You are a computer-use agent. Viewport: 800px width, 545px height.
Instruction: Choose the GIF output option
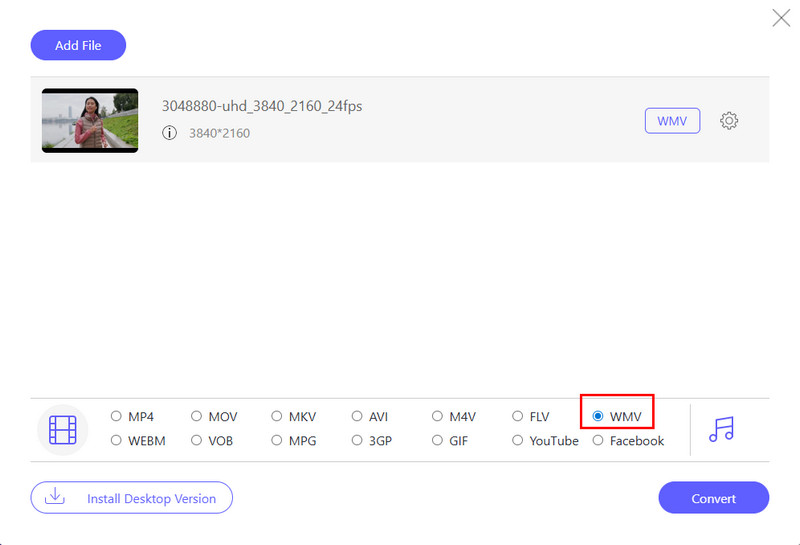click(x=438, y=440)
